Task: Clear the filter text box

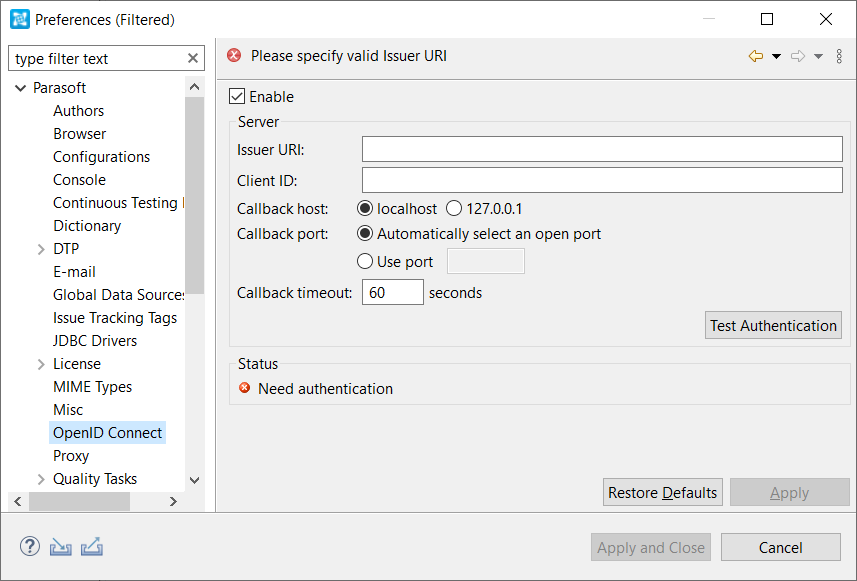Action: tap(193, 58)
